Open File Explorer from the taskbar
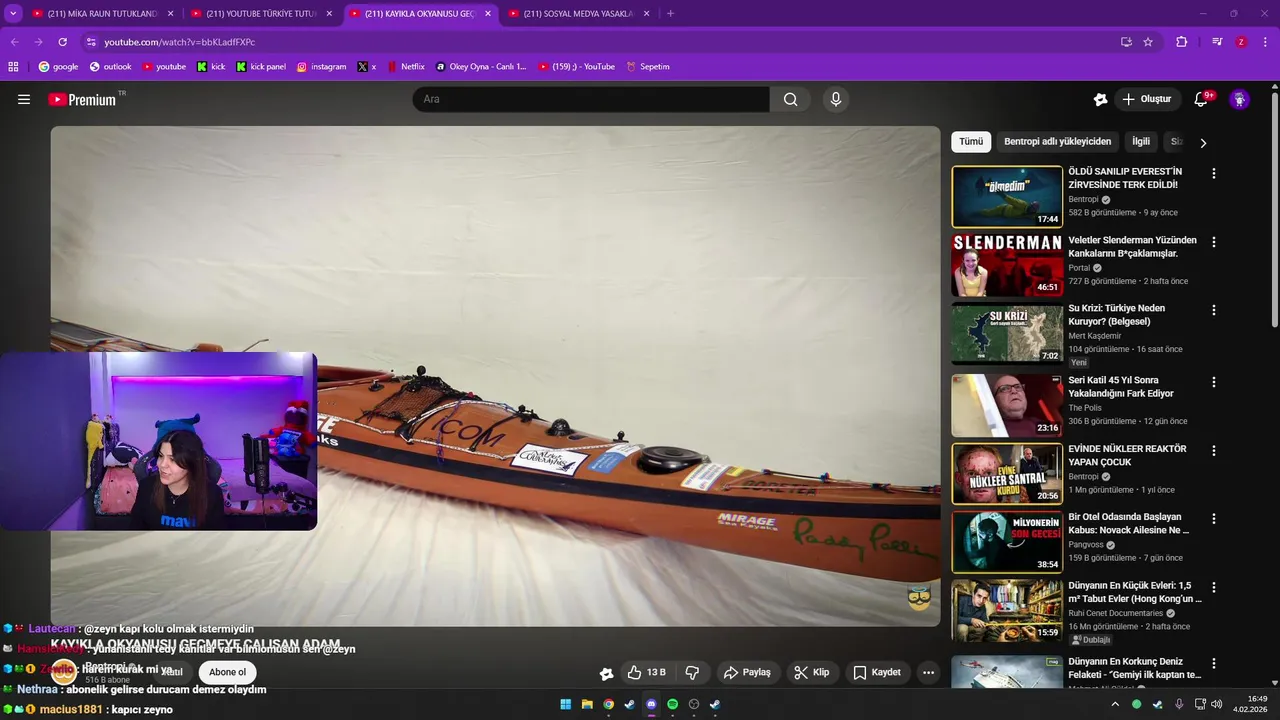 click(587, 704)
